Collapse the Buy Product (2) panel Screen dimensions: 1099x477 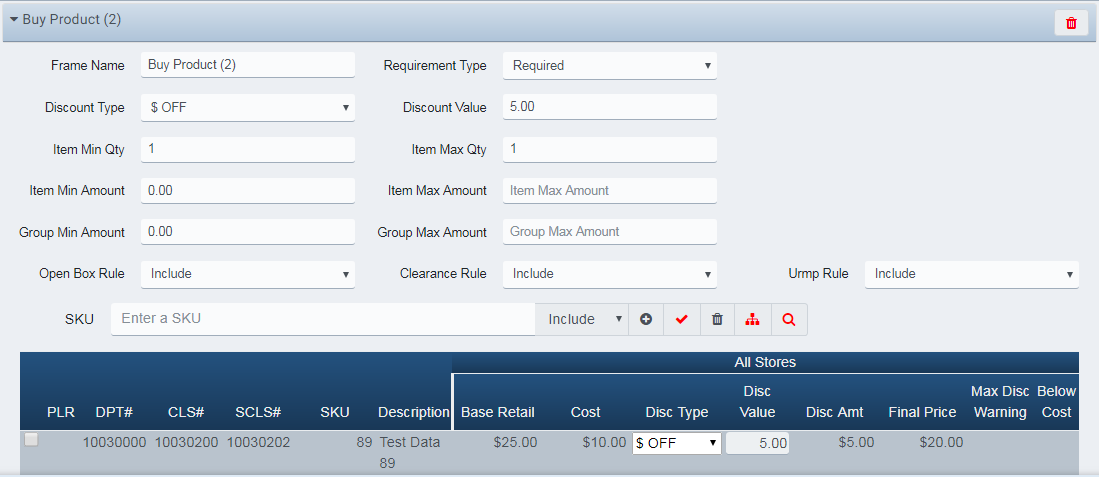pos(15,20)
